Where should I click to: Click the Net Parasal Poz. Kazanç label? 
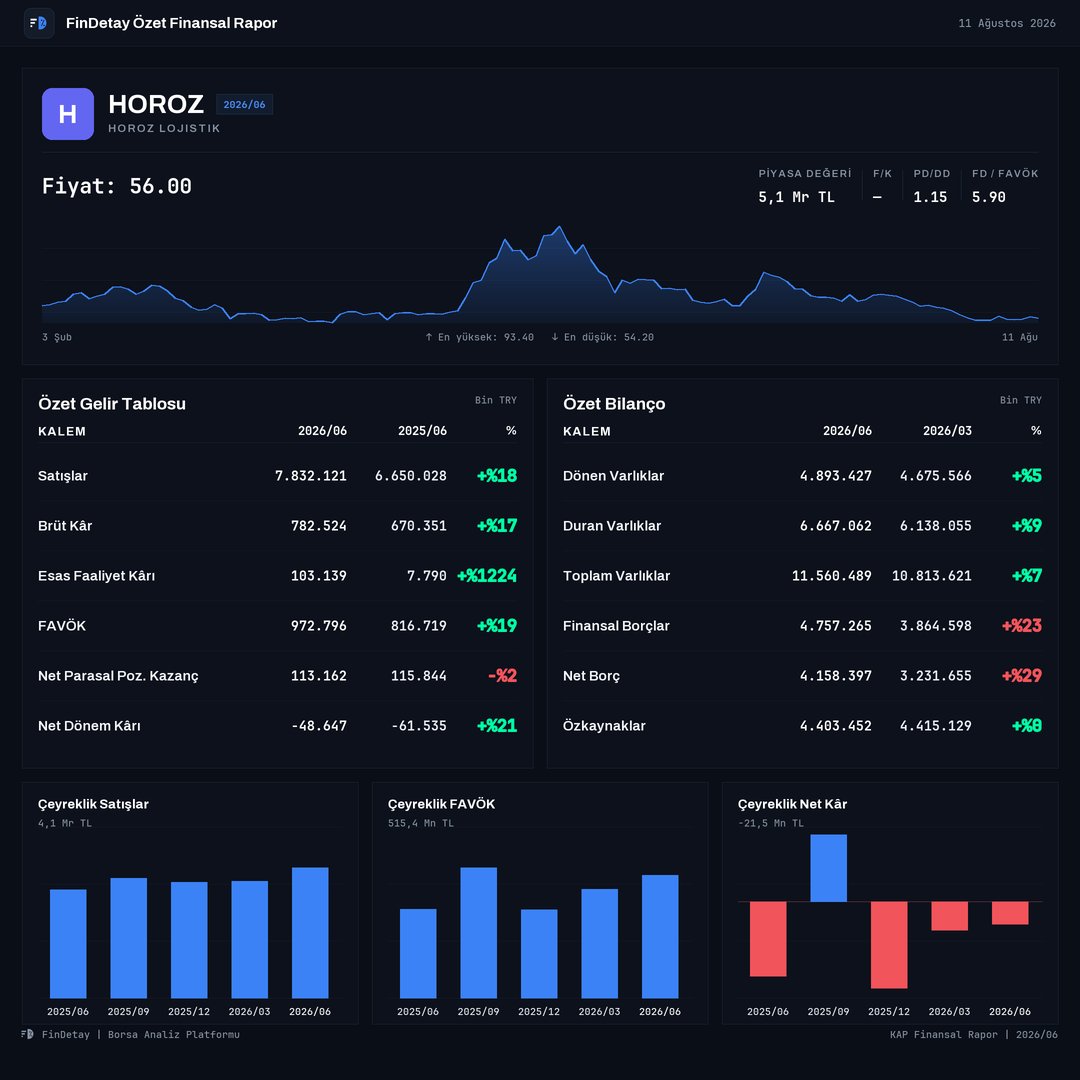point(118,676)
